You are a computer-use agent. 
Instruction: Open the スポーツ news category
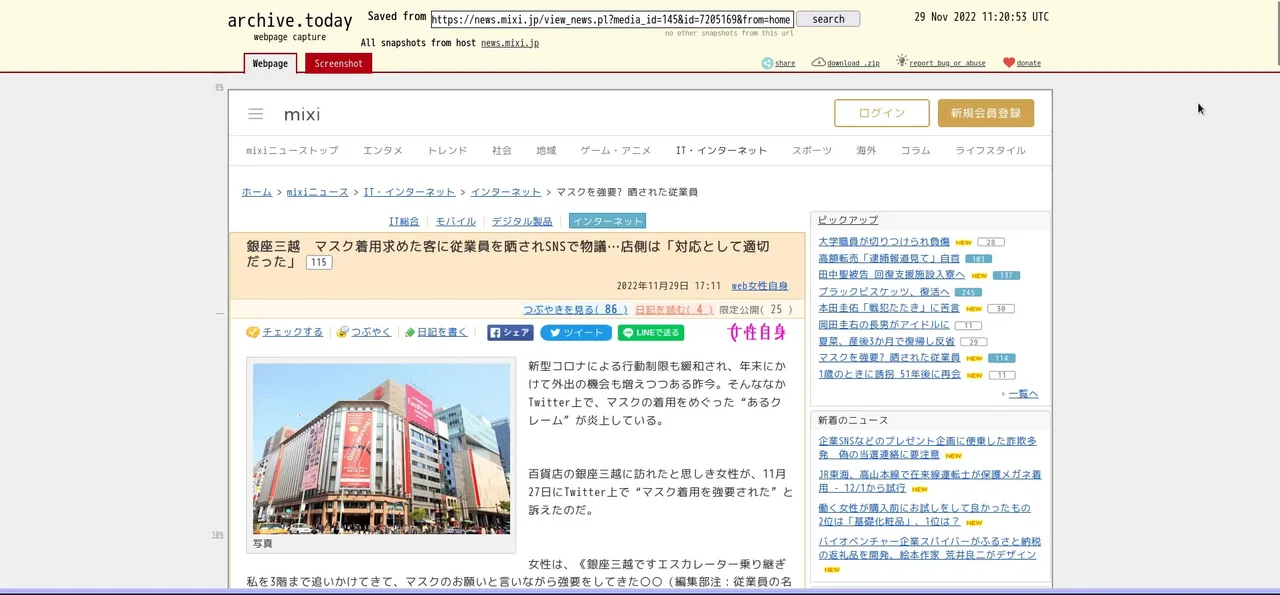(811, 151)
